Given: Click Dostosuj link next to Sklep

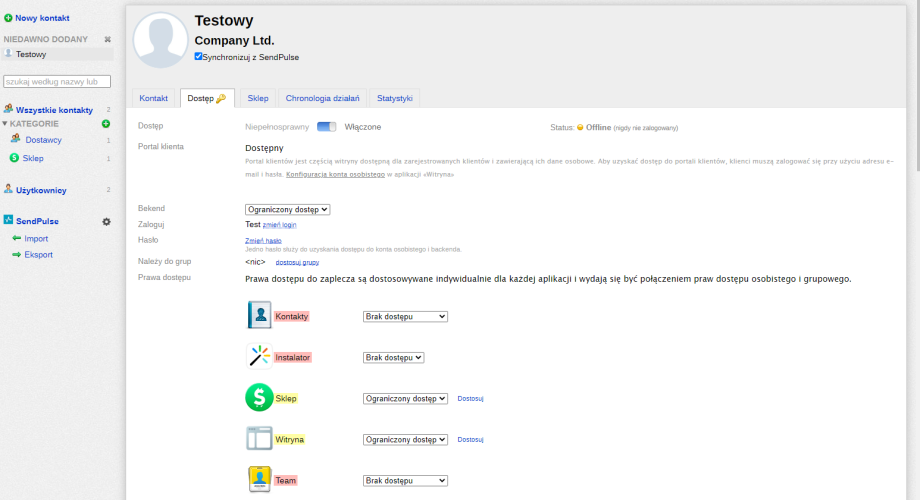Looking at the screenshot, I should pos(470,398).
